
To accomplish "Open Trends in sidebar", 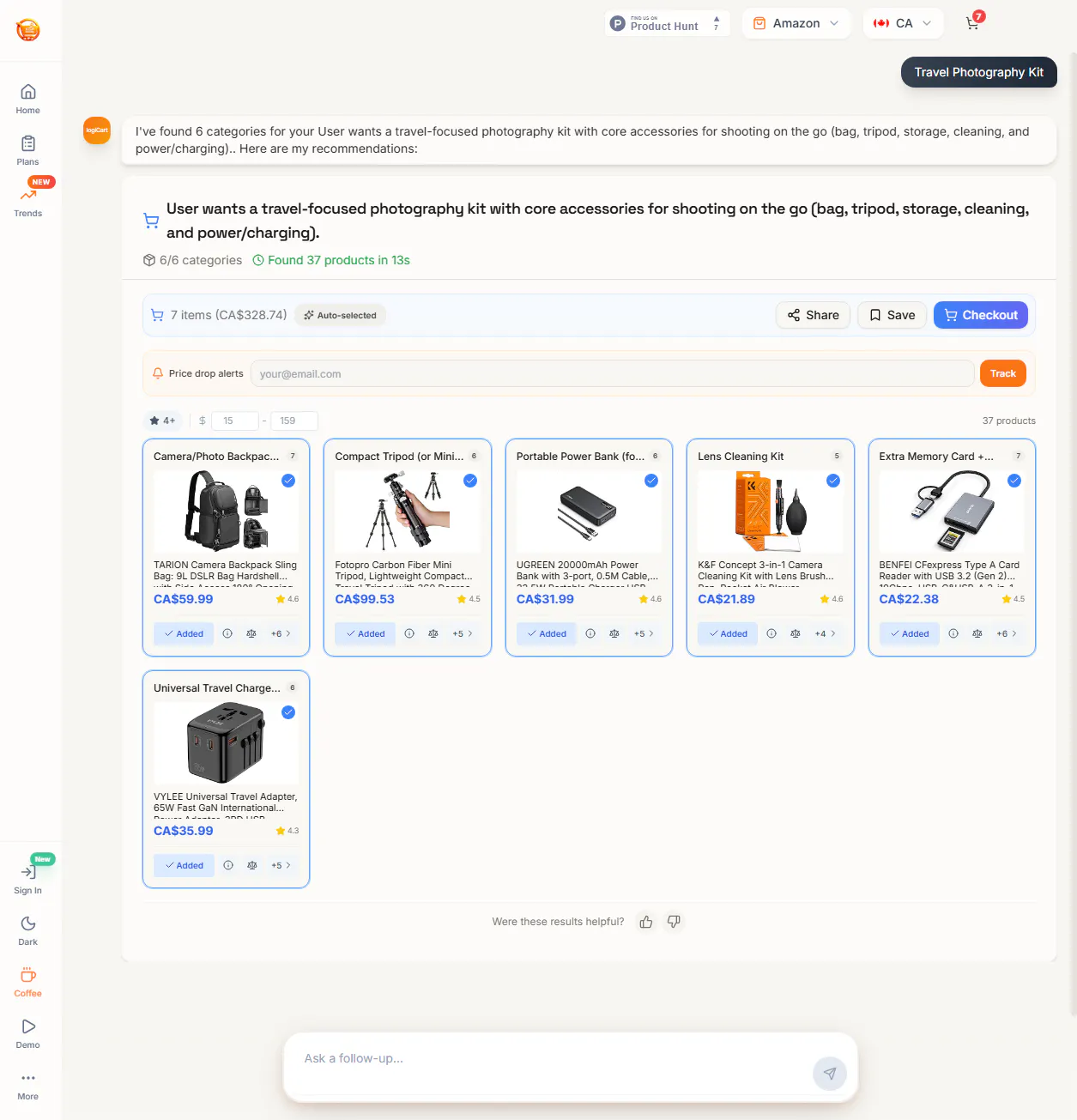I will [x=28, y=202].
